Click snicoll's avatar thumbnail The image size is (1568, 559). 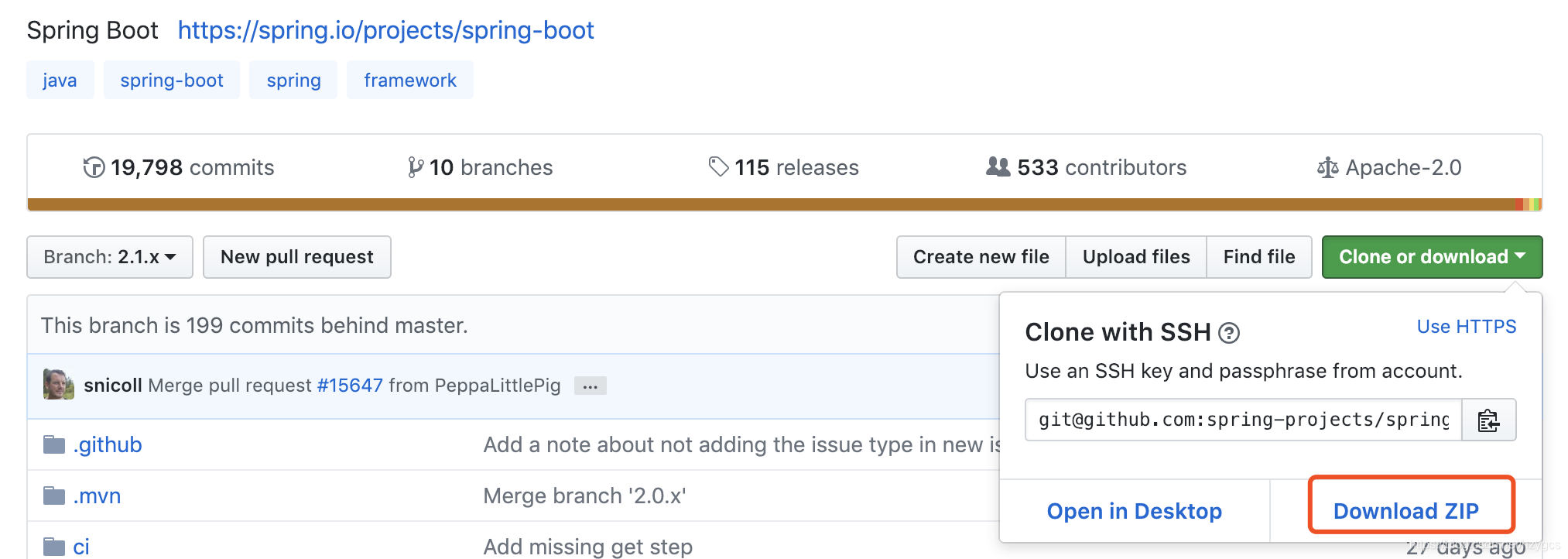(x=59, y=385)
